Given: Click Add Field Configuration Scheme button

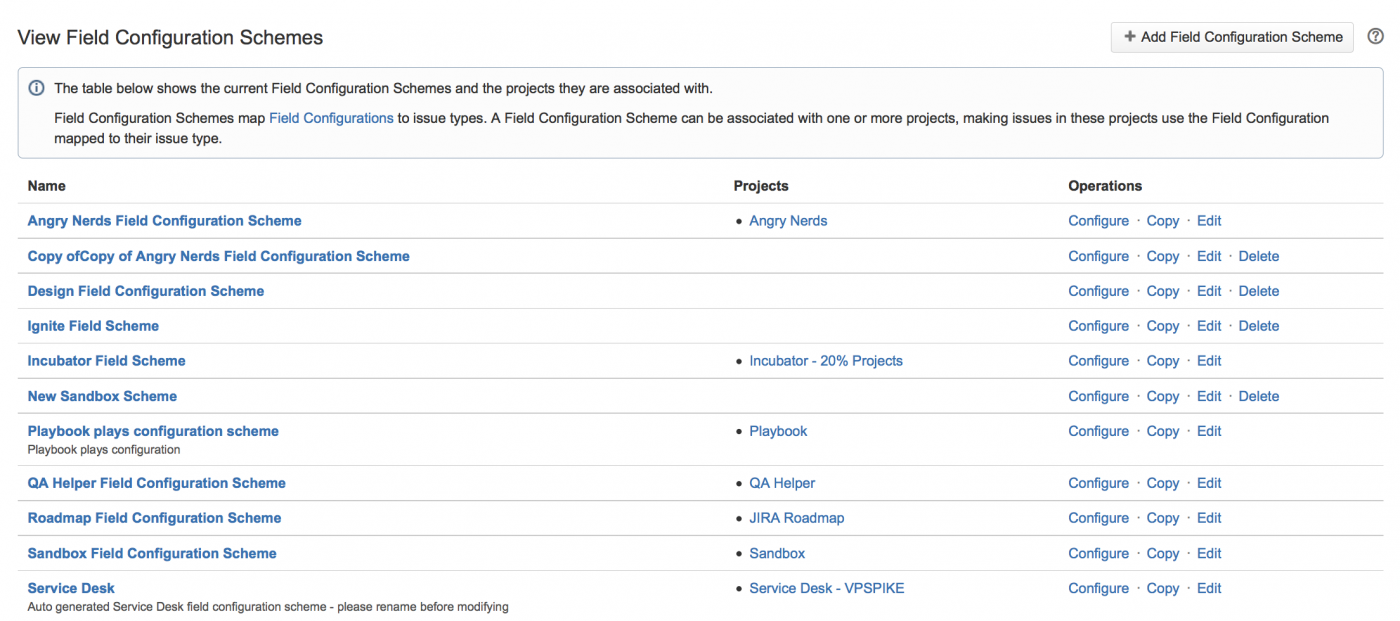Looking at the screenshot, I should [1232, 37].
